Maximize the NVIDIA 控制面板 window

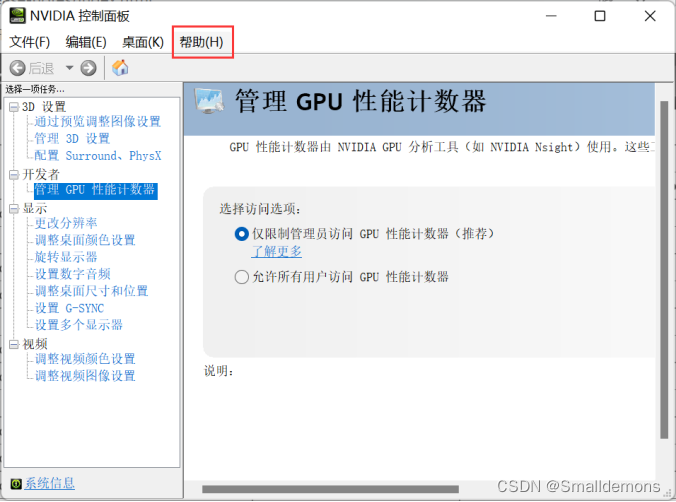pos(600,16)
